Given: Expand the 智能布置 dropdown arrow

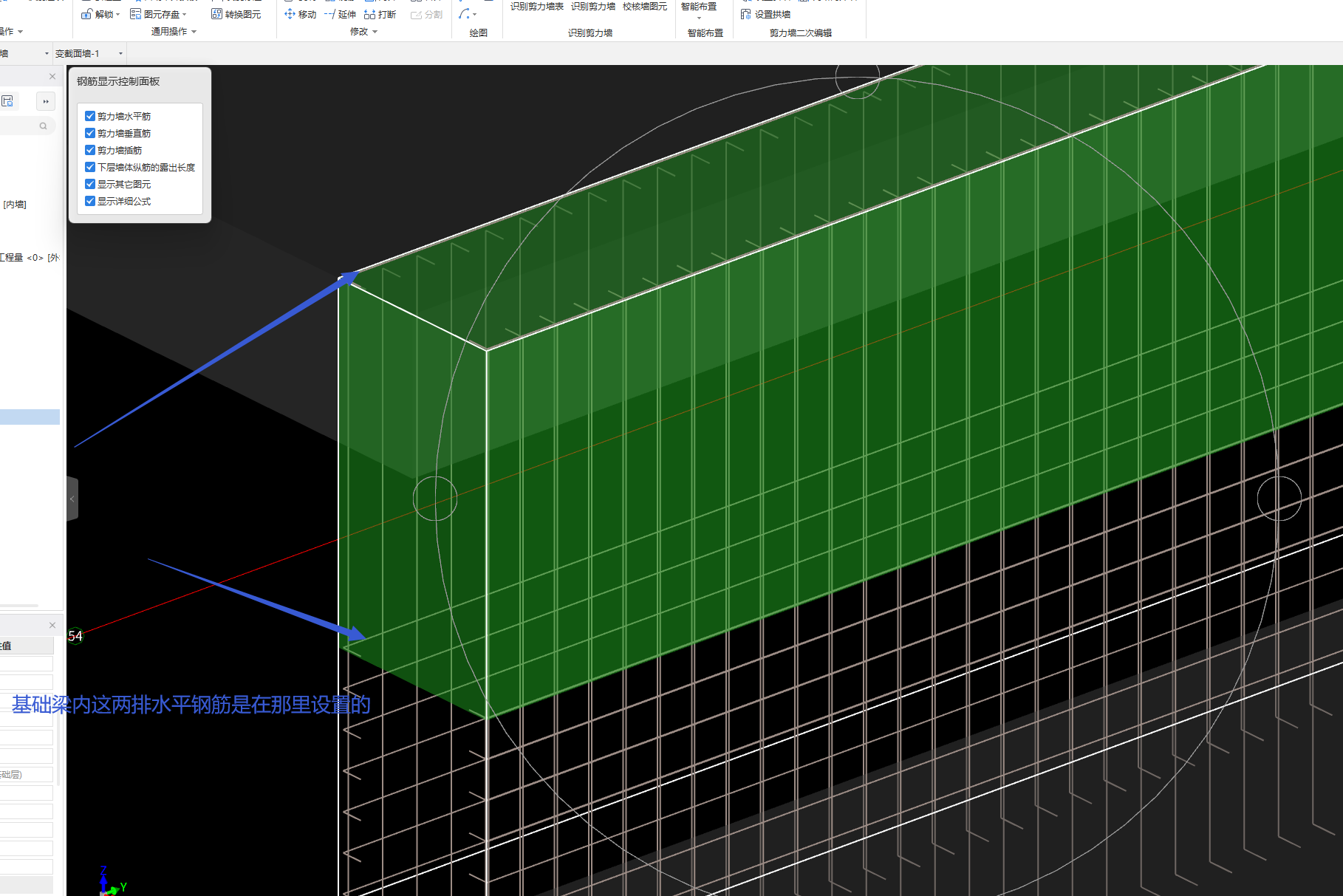Looking at the screenshot, I should click(x=699, y=18).
